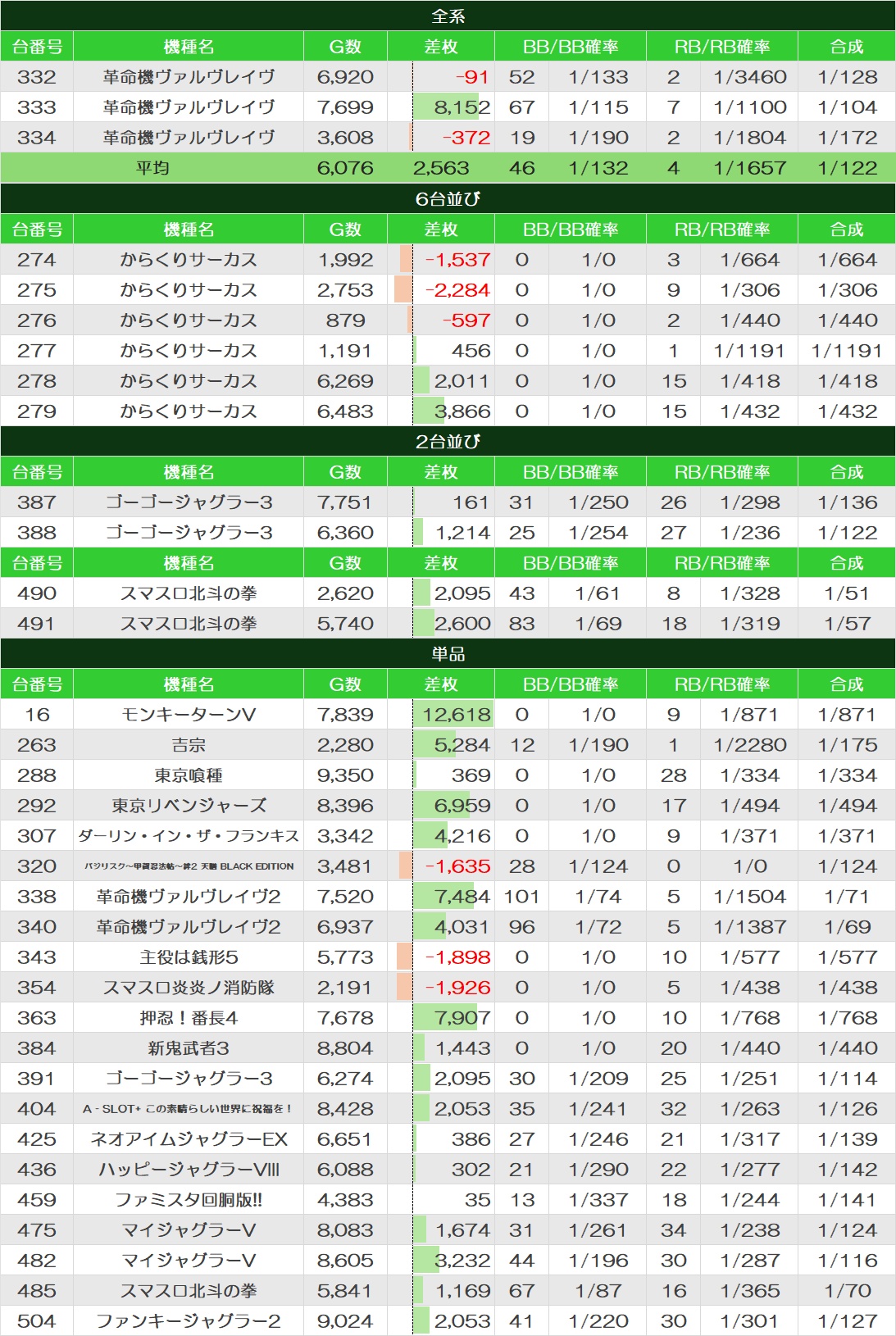
Task: Click 3,866 difference for machine 279
Action: pyautogui.click(x=462, y=411)
